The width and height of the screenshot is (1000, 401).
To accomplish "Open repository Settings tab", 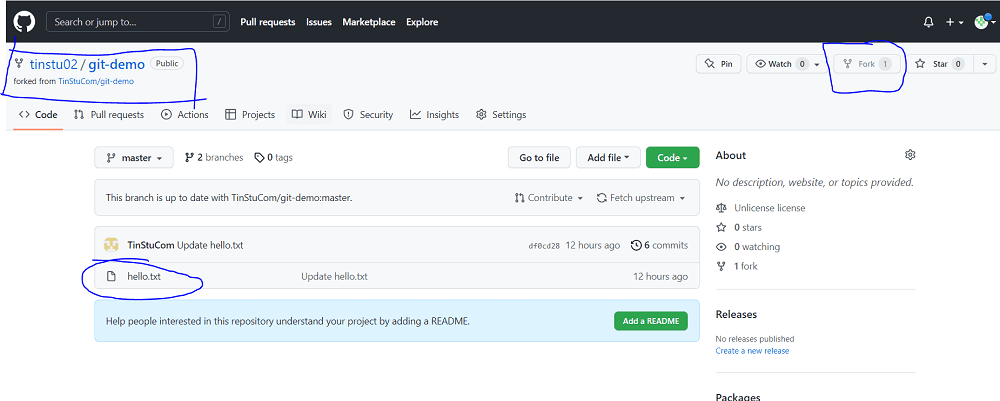I will (x=501, y=115).
